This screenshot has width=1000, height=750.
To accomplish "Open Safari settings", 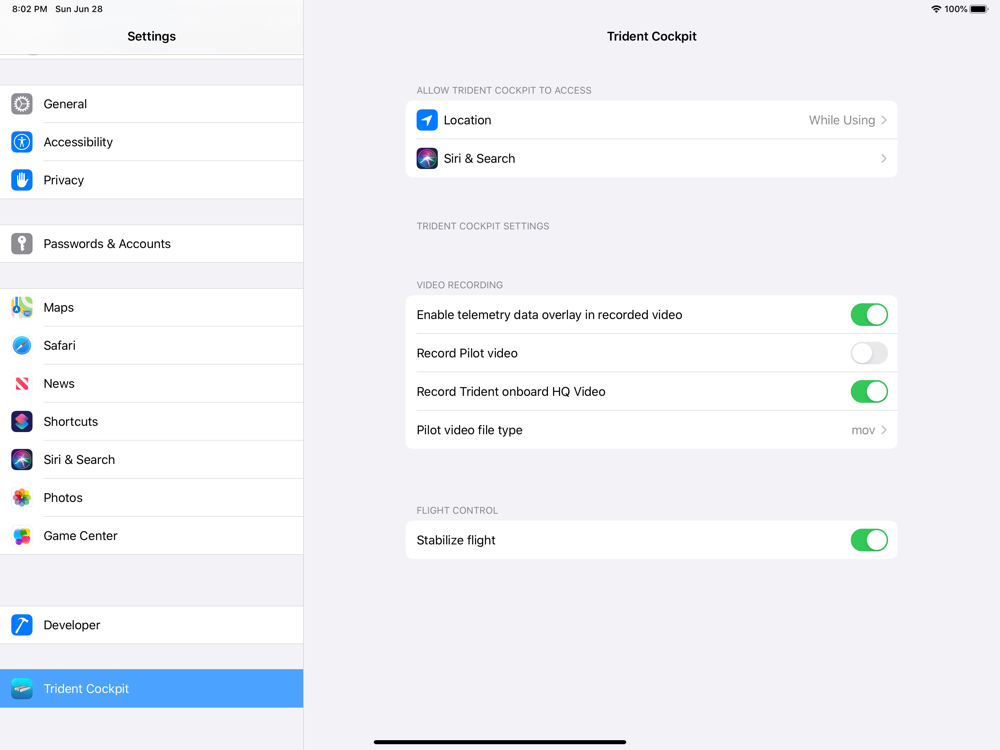I will (x=151, y=345).
